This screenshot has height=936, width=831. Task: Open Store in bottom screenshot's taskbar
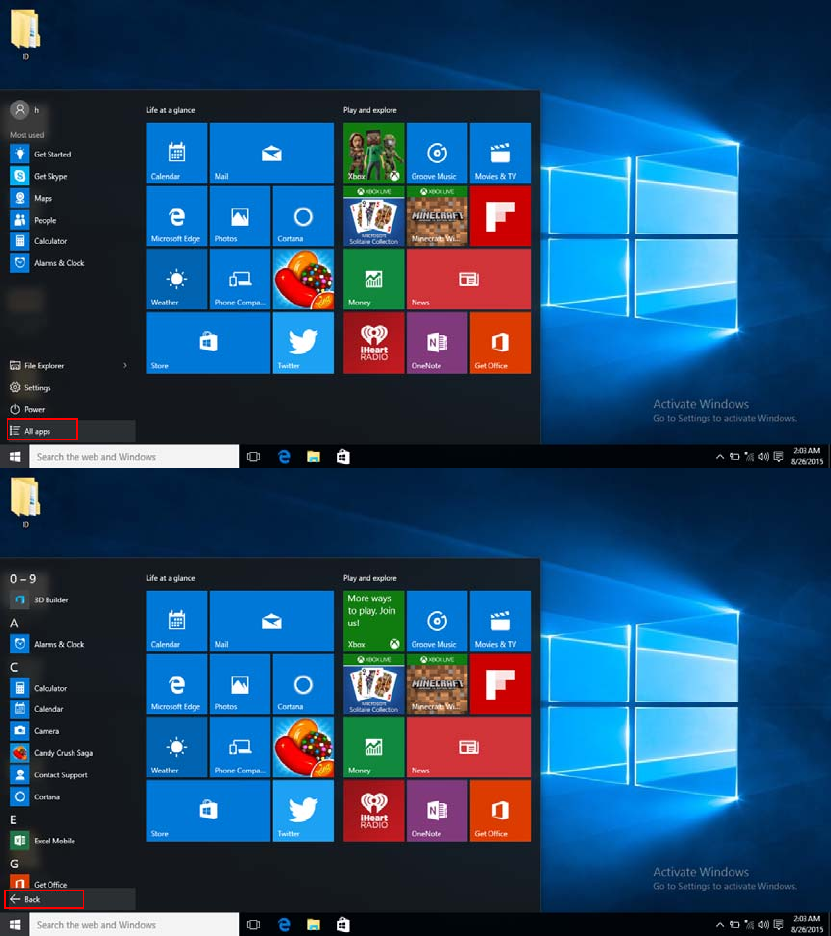coord(343,925)
